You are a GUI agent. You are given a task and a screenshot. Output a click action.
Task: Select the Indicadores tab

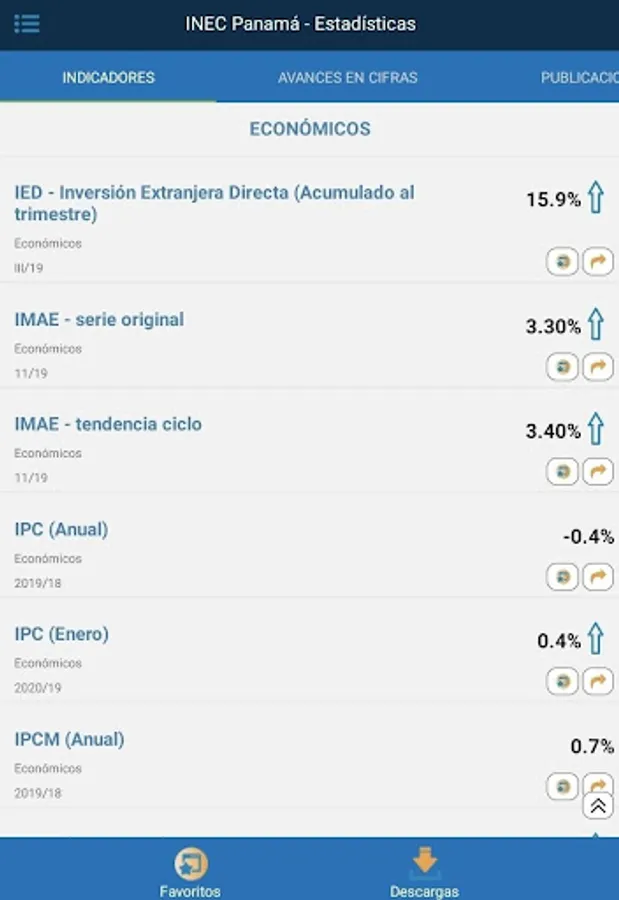tap(108, 77)
